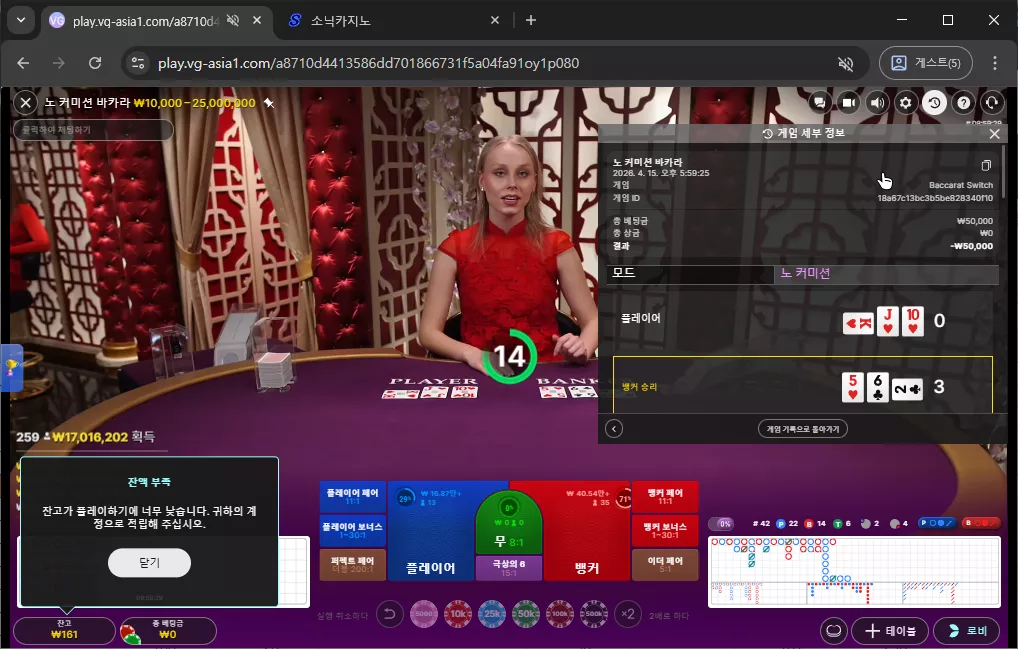Mute the game sound speaker icon
Screen dimensions: 1018x649
click(877, 103)
